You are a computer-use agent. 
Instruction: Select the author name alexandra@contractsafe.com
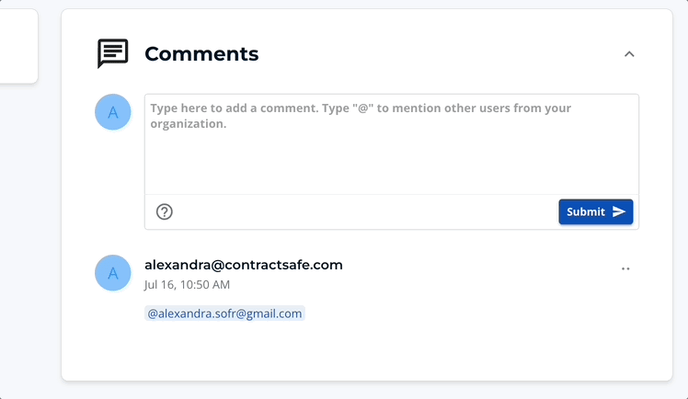[244, 265]
